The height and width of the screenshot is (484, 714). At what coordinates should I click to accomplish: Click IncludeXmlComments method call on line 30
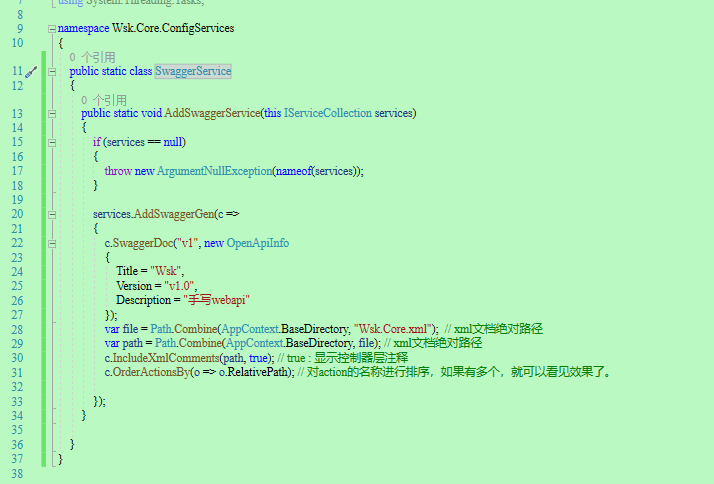166,358
